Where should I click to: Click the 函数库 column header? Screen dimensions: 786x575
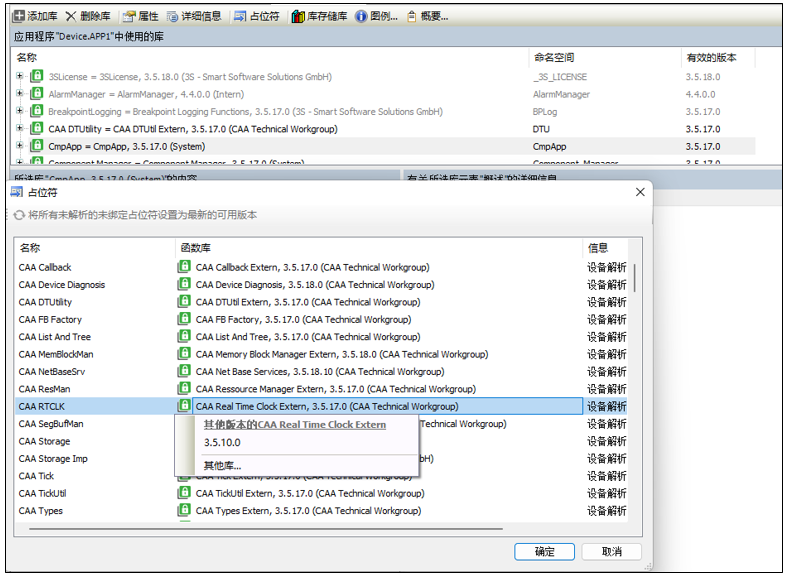195,247
